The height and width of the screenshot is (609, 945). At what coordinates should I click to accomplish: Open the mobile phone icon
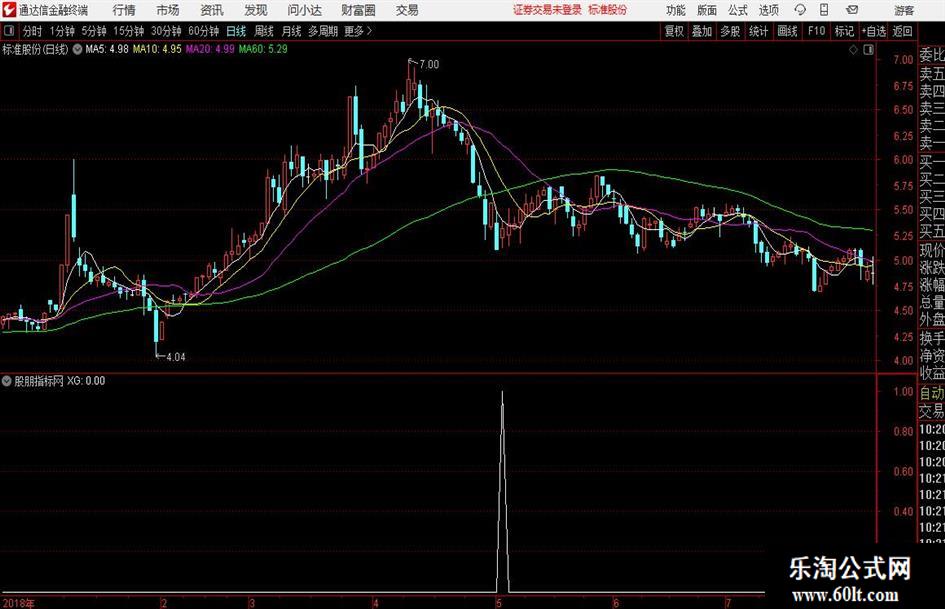[824, 10]
